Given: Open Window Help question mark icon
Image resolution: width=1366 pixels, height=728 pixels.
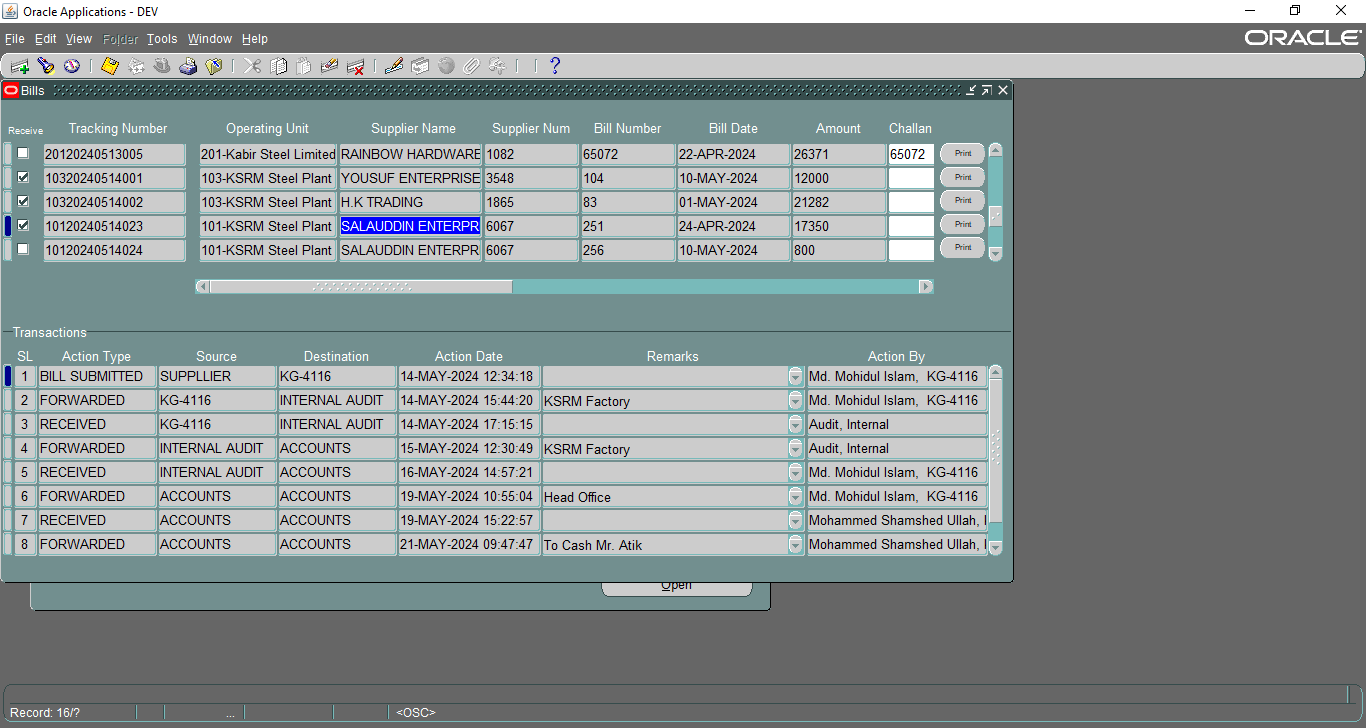Looking at the screenshot, I should click(x=555, y=66).
